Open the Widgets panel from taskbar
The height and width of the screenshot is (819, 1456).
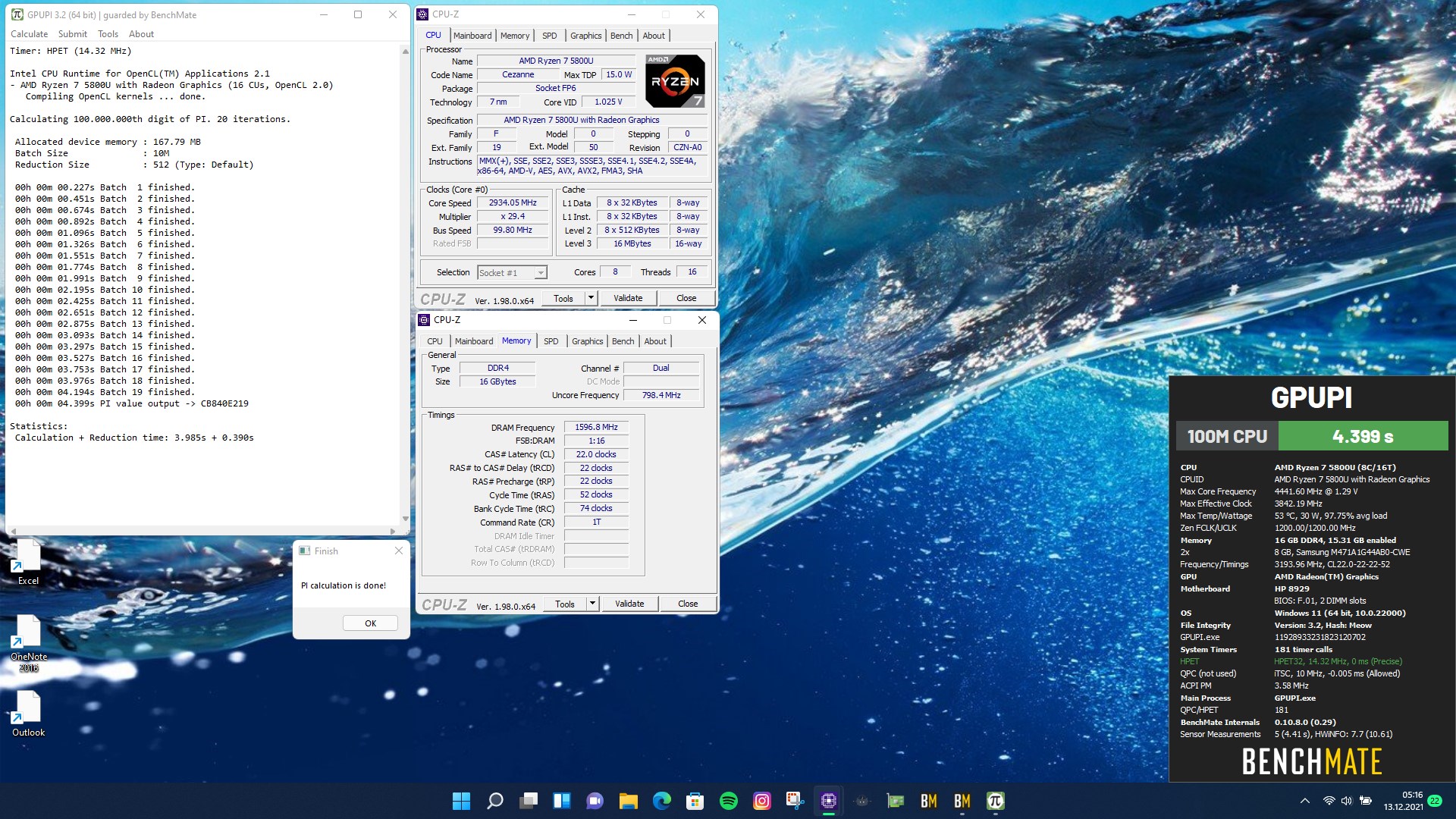pos(561,801)
